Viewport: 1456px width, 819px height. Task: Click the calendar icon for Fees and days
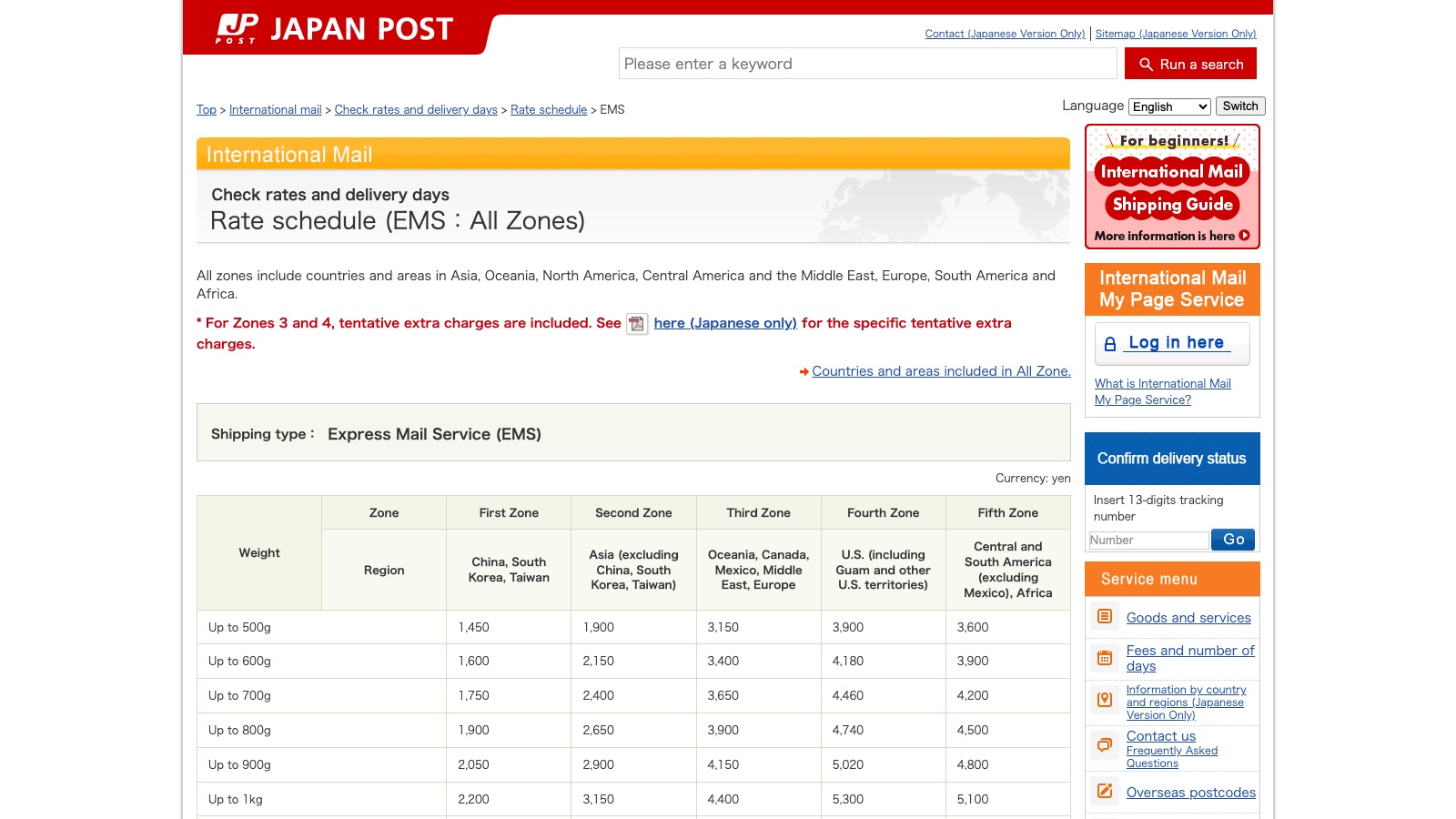[x=1105, y=658]
